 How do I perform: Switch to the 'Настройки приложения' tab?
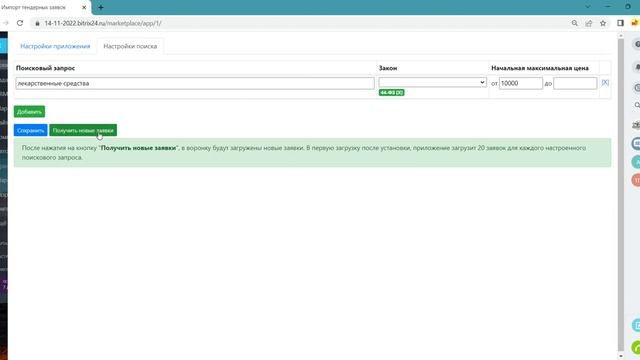(x=55, y=46)
